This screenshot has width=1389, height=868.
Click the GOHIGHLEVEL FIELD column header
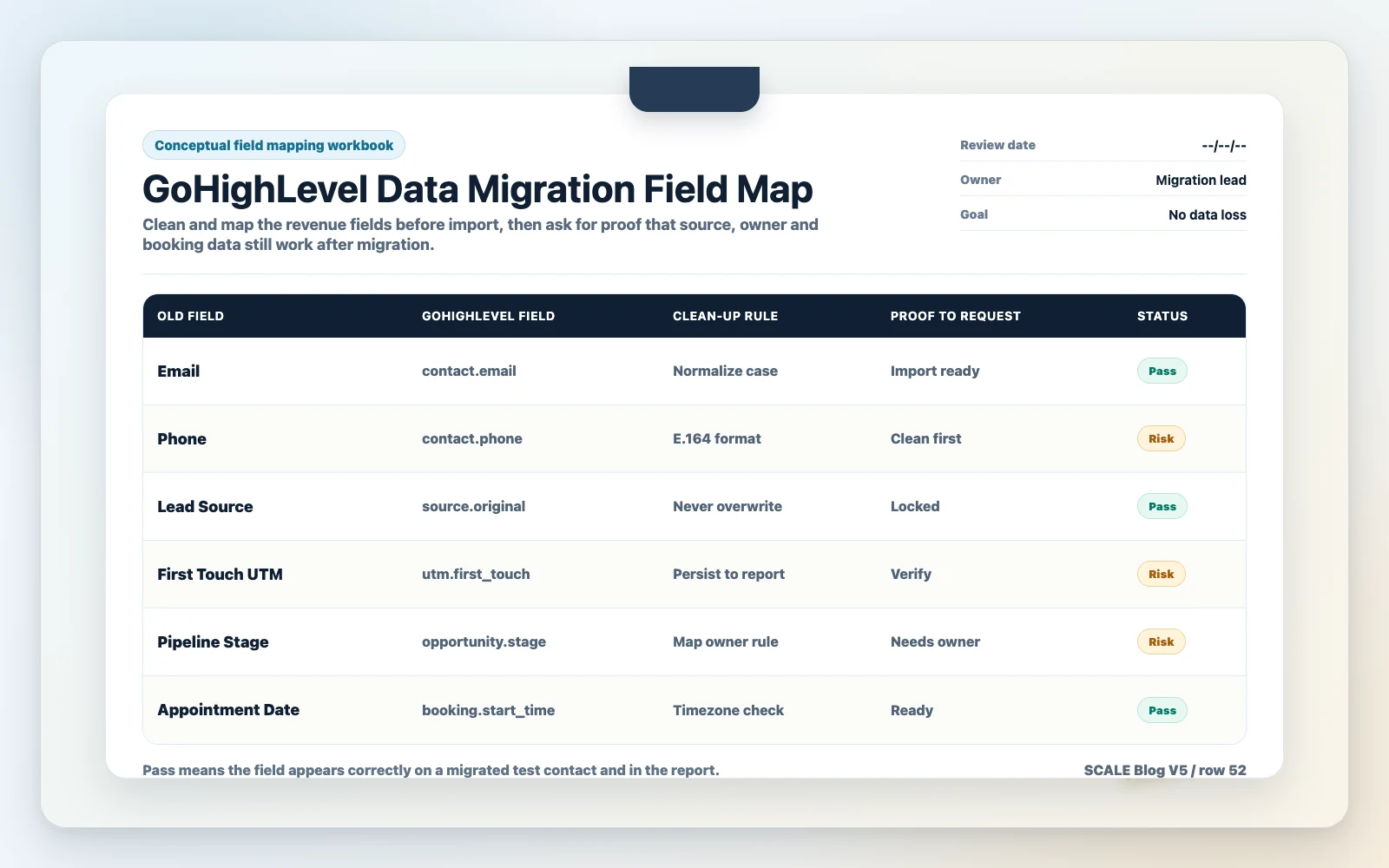(488, 316)
